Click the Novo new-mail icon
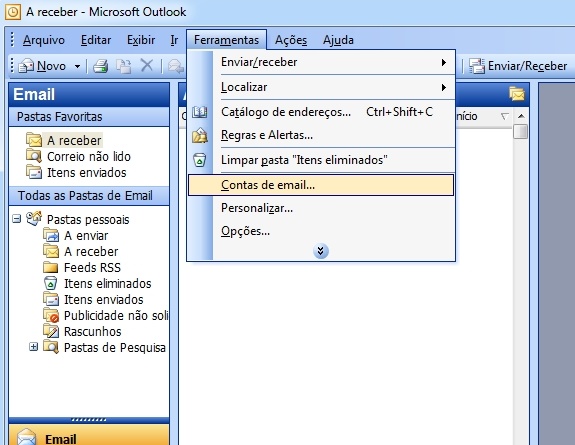This screenshot has width=575, height=445. [x=26, y=66]
